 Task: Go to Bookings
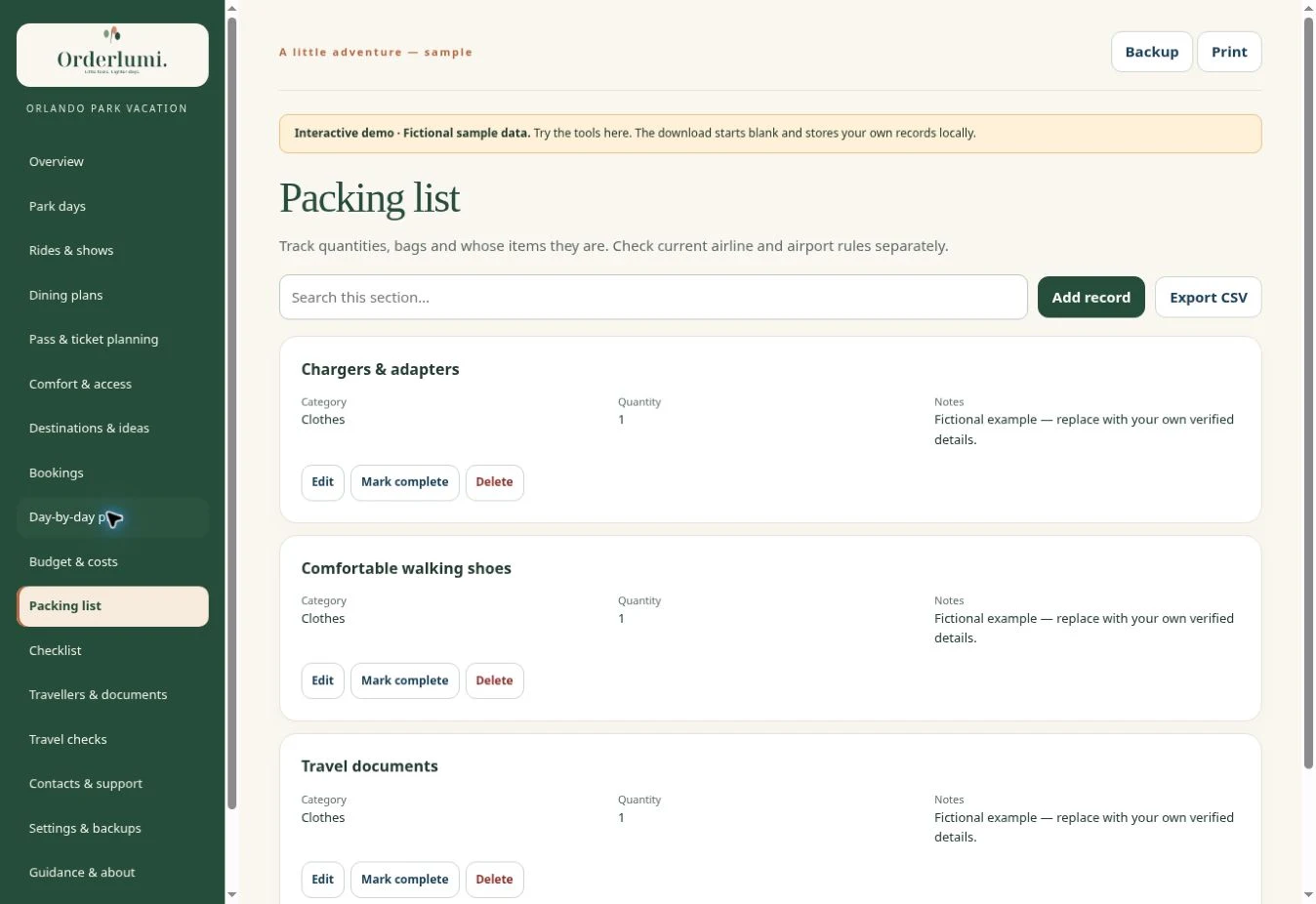pyautogui.click(x=112, y=473)
